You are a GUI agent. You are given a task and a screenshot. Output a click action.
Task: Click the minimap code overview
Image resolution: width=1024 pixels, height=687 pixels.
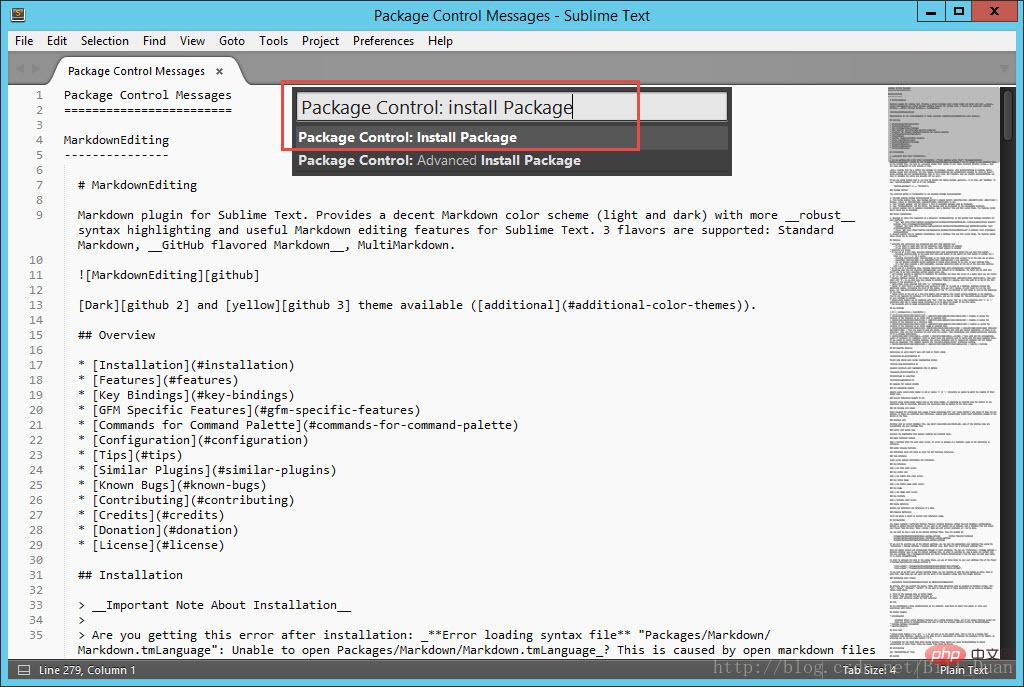tap(943, 372)
